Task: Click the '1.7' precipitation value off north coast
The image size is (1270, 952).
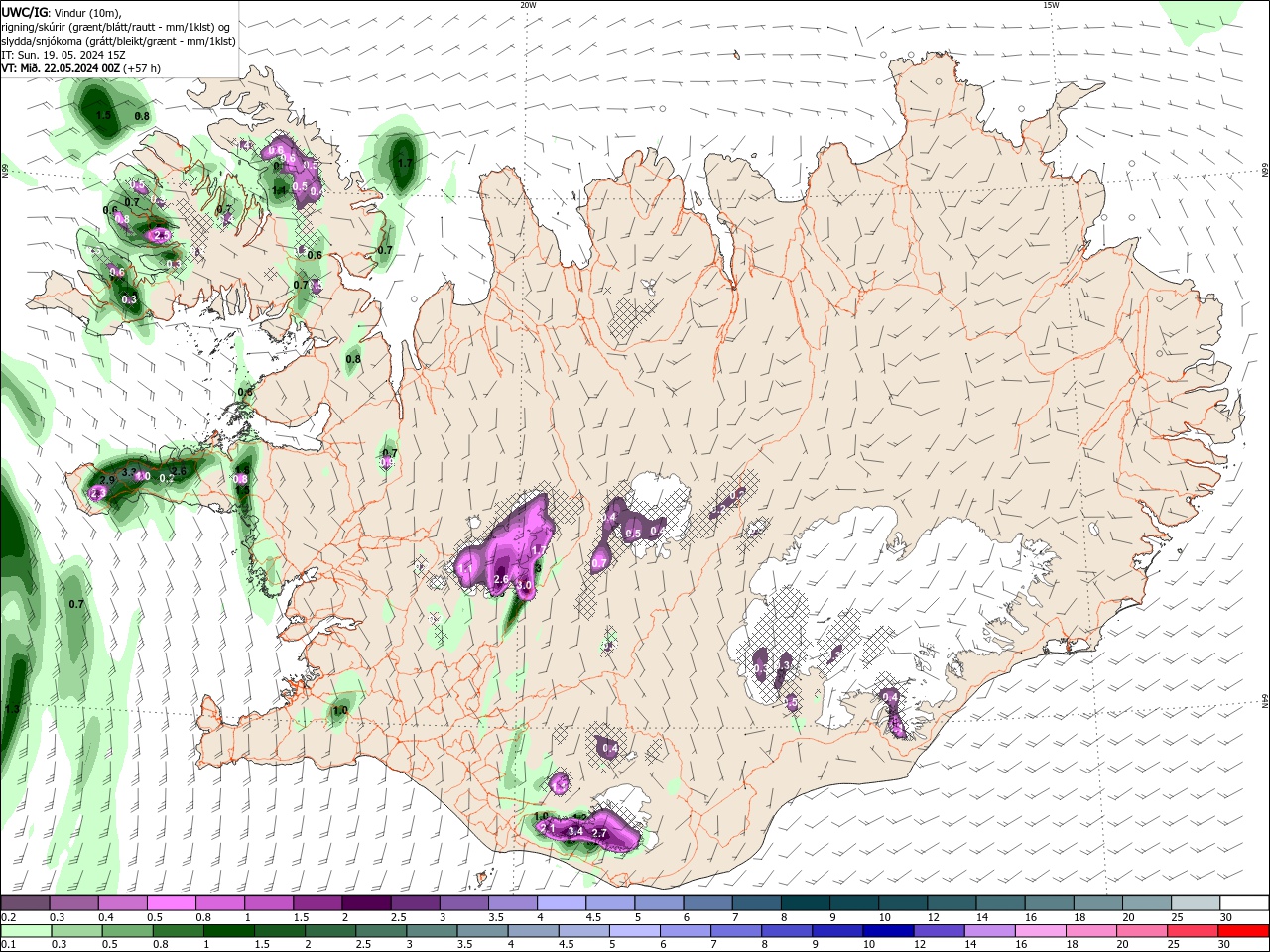Action: click(x=405, y=163)
